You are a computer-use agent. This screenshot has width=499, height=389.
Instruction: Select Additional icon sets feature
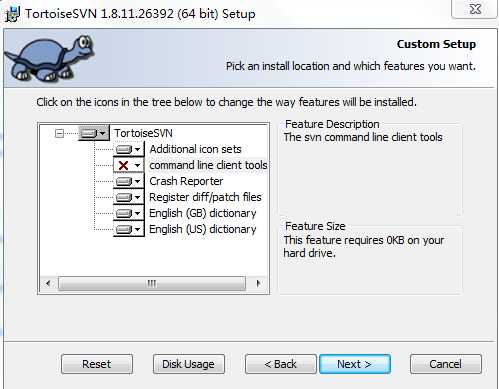point(195,149)
